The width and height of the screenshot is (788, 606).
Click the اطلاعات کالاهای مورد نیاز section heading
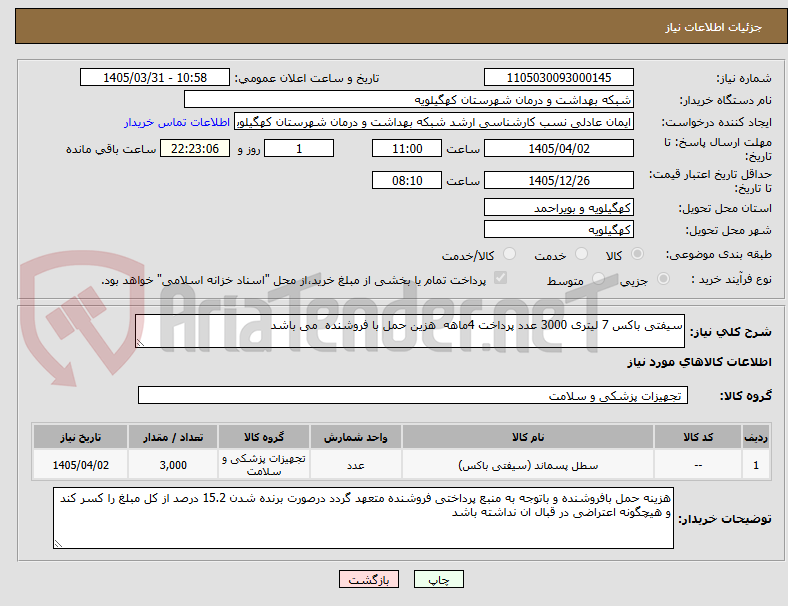tap(699, 362)
